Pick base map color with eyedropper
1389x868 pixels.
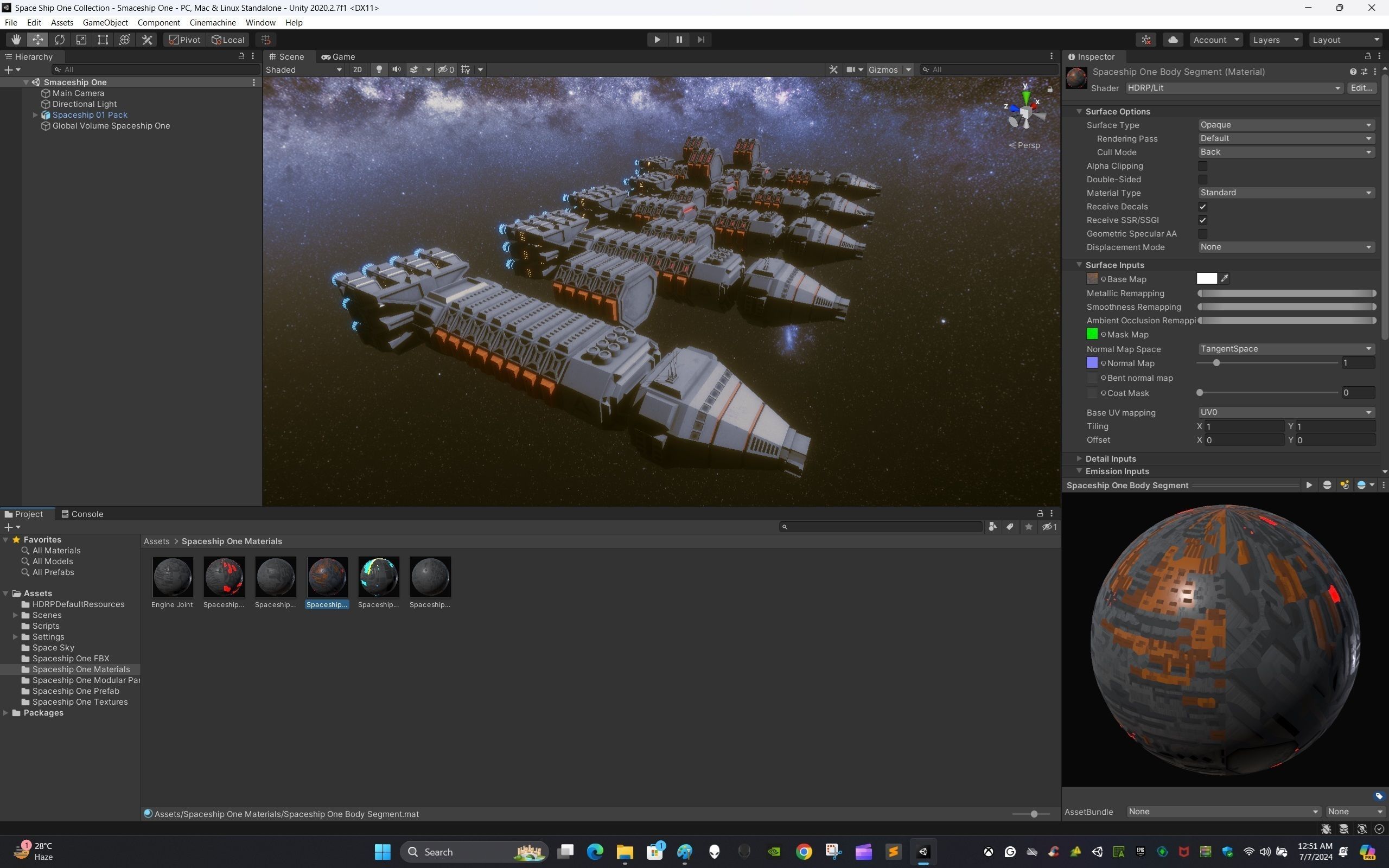(1225, 278)
